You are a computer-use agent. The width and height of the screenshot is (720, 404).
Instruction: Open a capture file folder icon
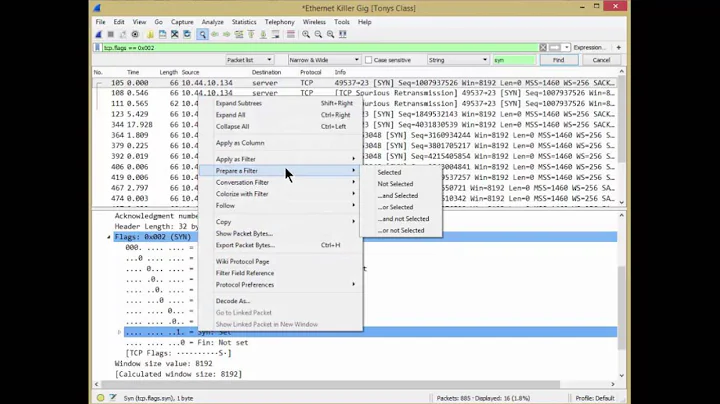[150, 34]
